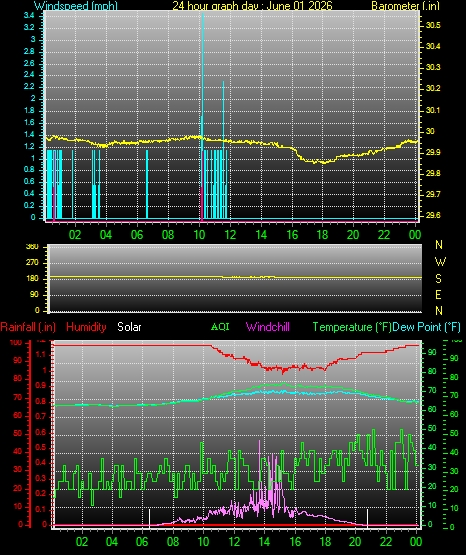
Task: Click the Windchill legend label
Action: coord(268,327)
